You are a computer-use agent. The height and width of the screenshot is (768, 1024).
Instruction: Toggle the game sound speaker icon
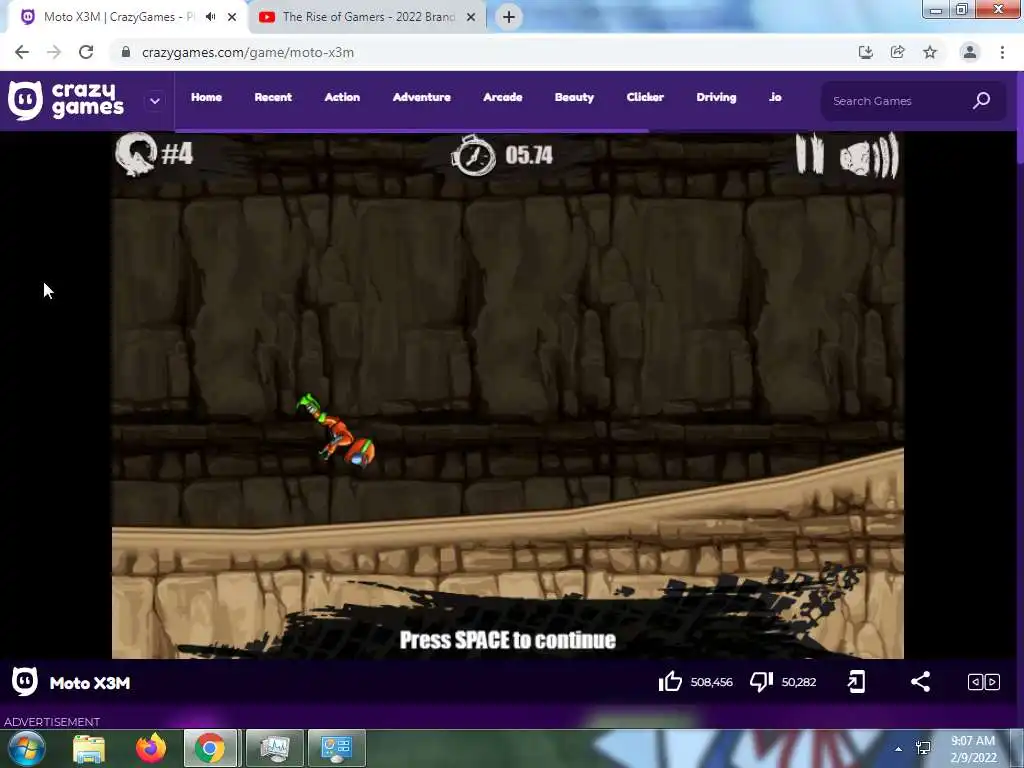coord(869,155)
